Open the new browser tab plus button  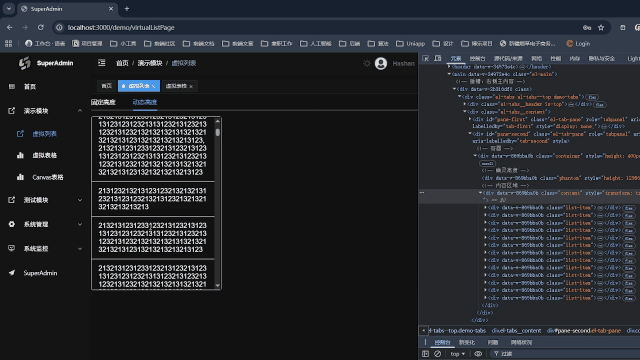tap(127, 9)
